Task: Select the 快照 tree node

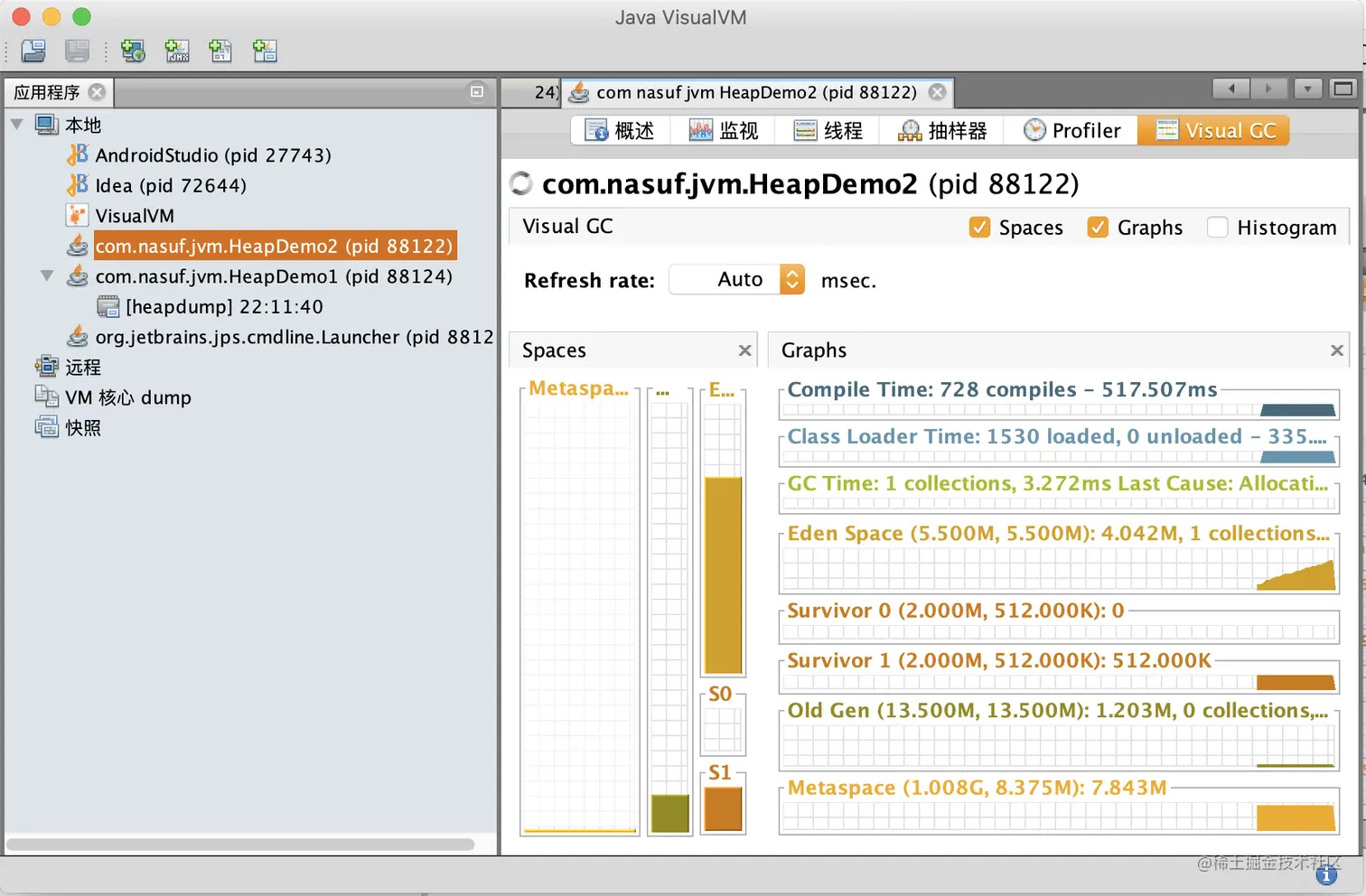Action: [x=83, y=427]
